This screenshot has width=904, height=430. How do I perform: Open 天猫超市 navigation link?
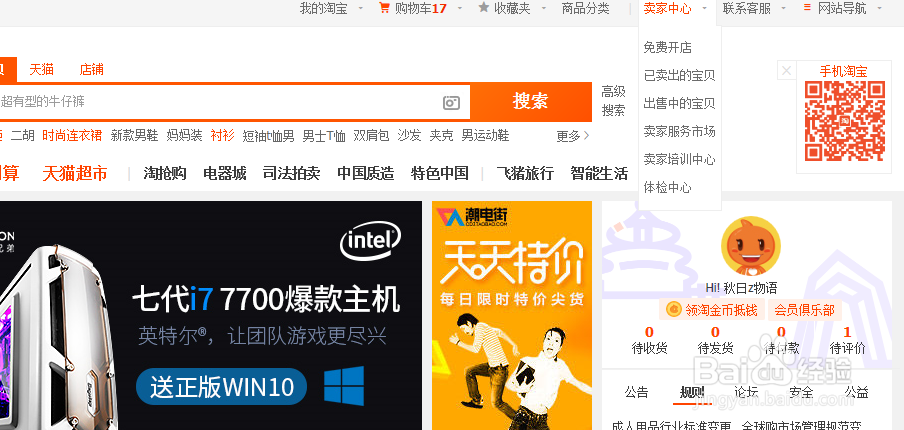[75, 173]
